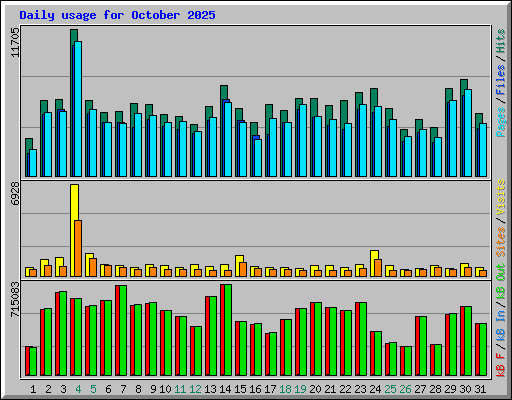Click the cyan pages bar for day 1
The width and height of the screenshot is (512, 400).
(x=33, y=163)
